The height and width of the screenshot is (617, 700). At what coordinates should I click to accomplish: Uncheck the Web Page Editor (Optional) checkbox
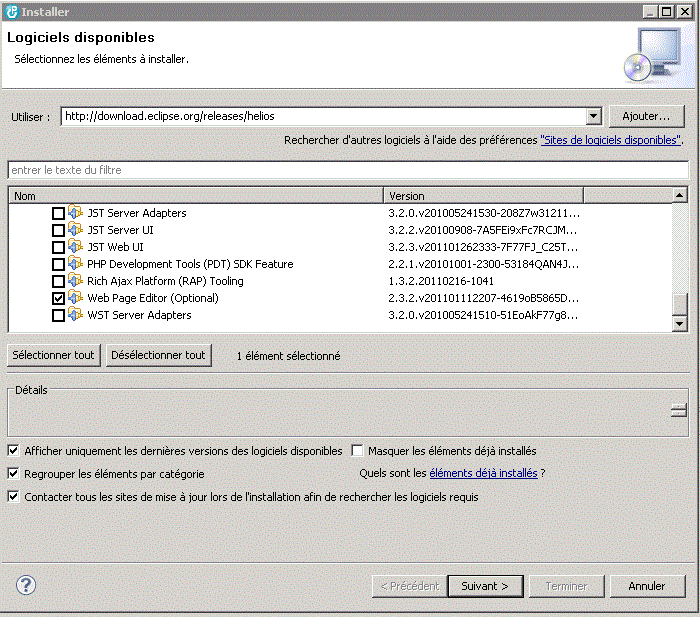(x=58, y=298)
